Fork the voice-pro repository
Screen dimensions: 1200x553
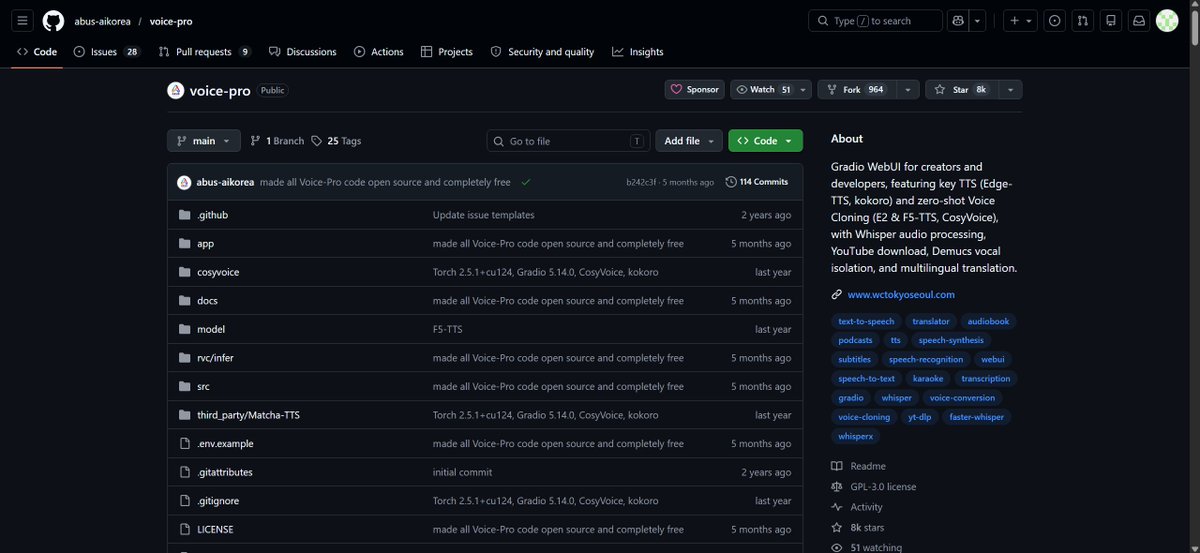[x=855, y=89]
